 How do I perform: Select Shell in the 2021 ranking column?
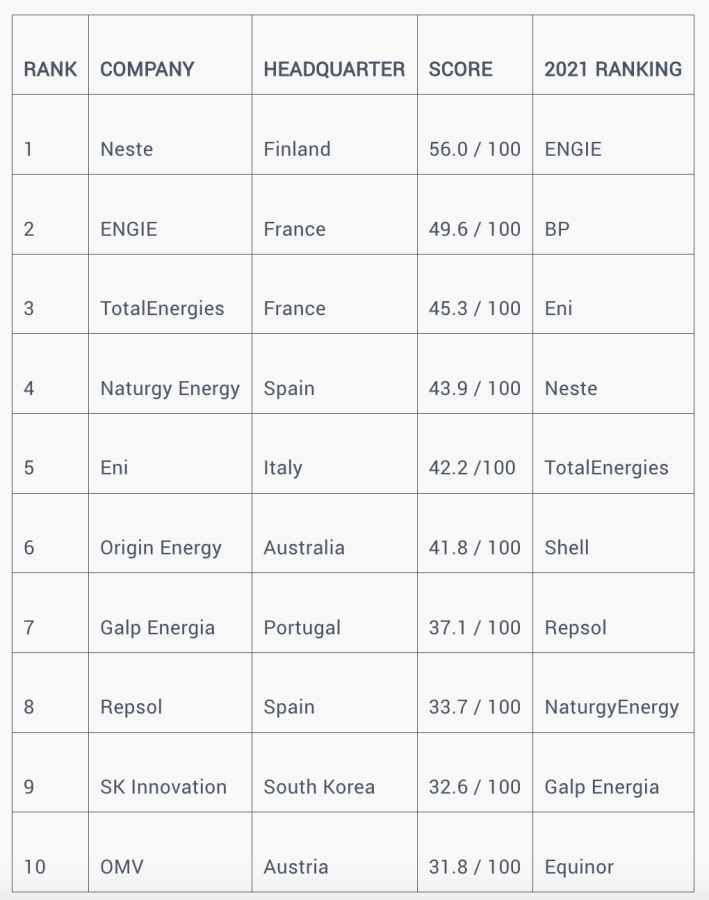point(567,547)
